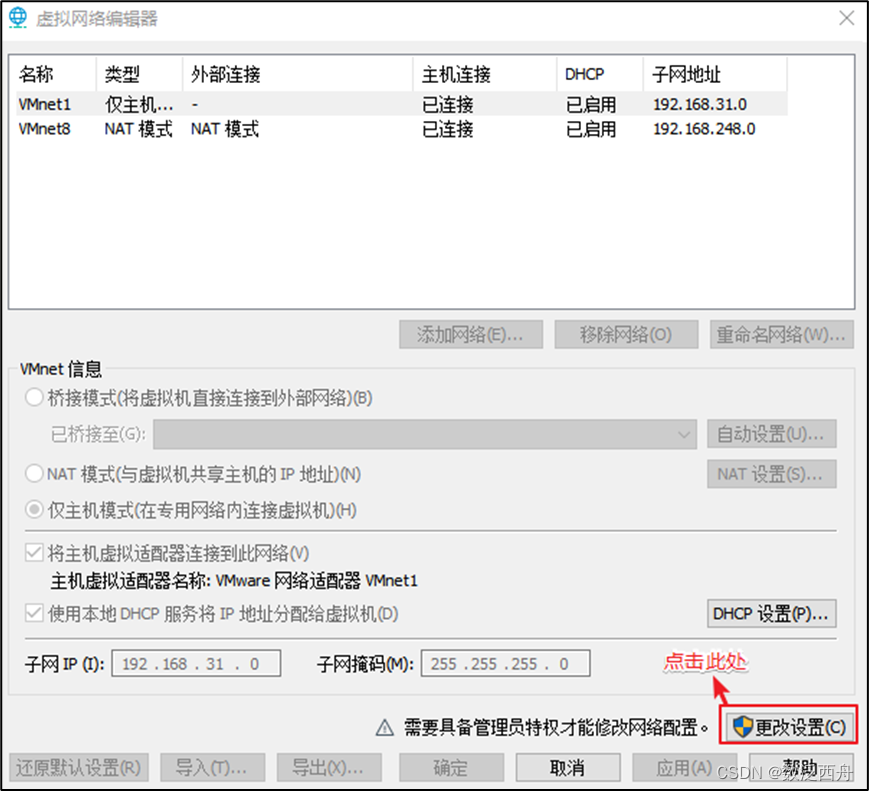This screenshot has width=869, height=791.
Task: Click the 子网 IP input field
Action: 196,664
